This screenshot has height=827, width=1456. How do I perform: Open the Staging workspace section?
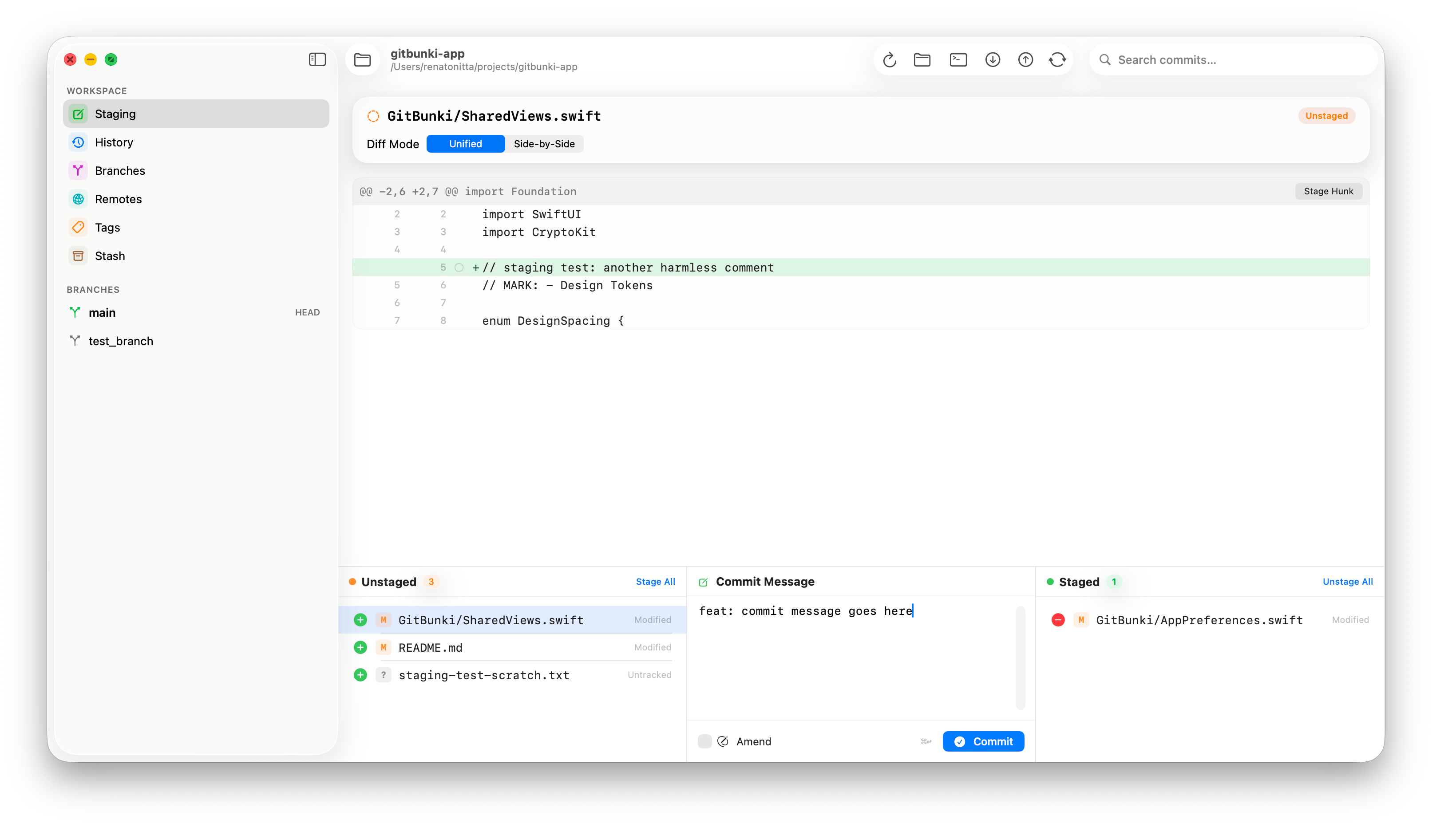click(x=196, y=114)
